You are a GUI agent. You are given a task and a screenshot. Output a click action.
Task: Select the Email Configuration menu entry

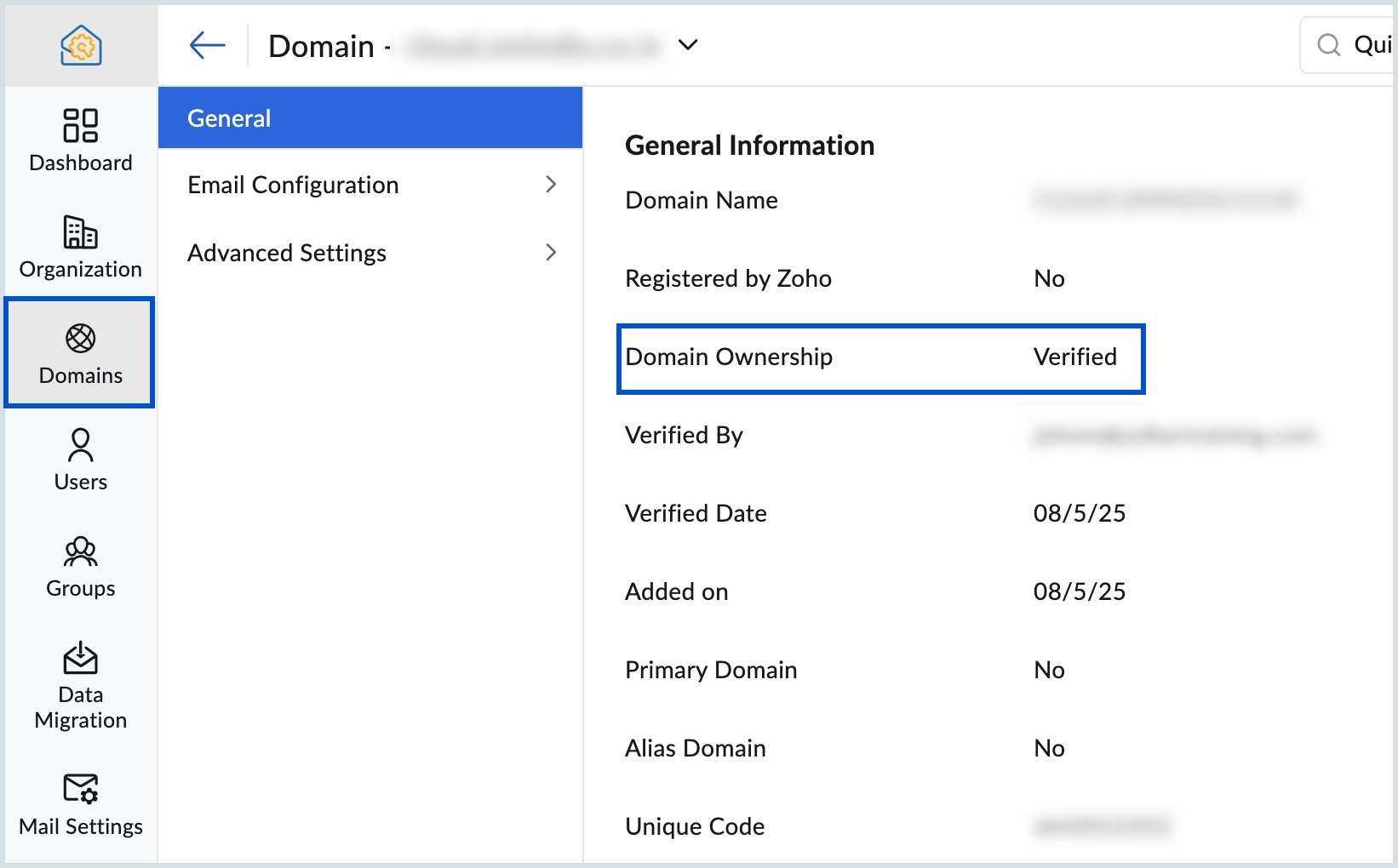coord(293,185)
